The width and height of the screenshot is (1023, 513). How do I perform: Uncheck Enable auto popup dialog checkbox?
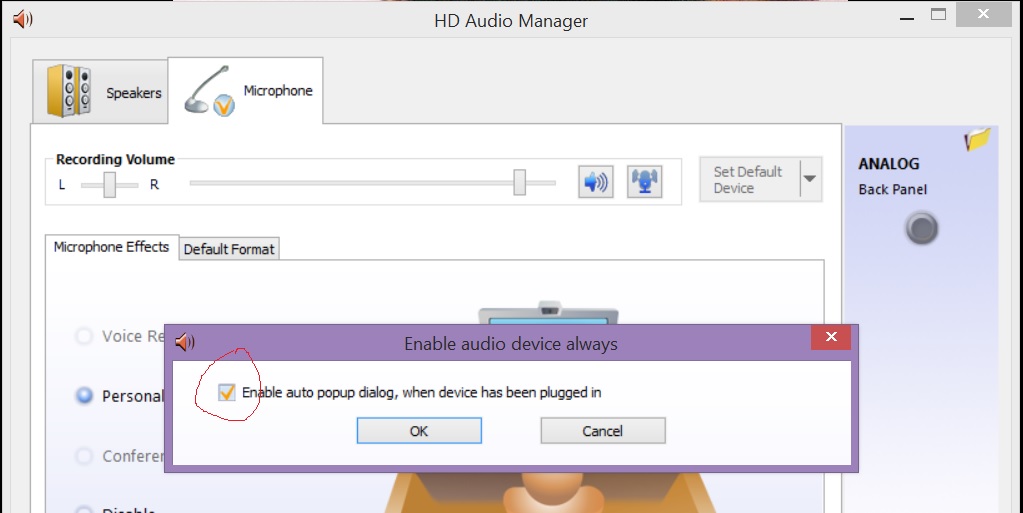click(226, 392)
